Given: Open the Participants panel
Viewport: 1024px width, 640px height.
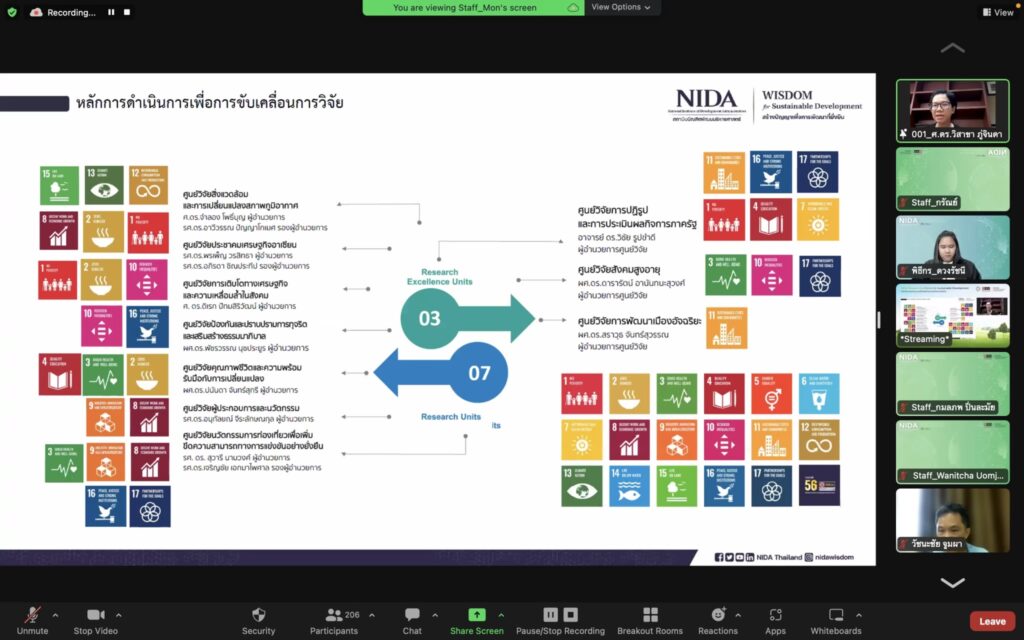Looking at the screenshot, I should point(334,615).
